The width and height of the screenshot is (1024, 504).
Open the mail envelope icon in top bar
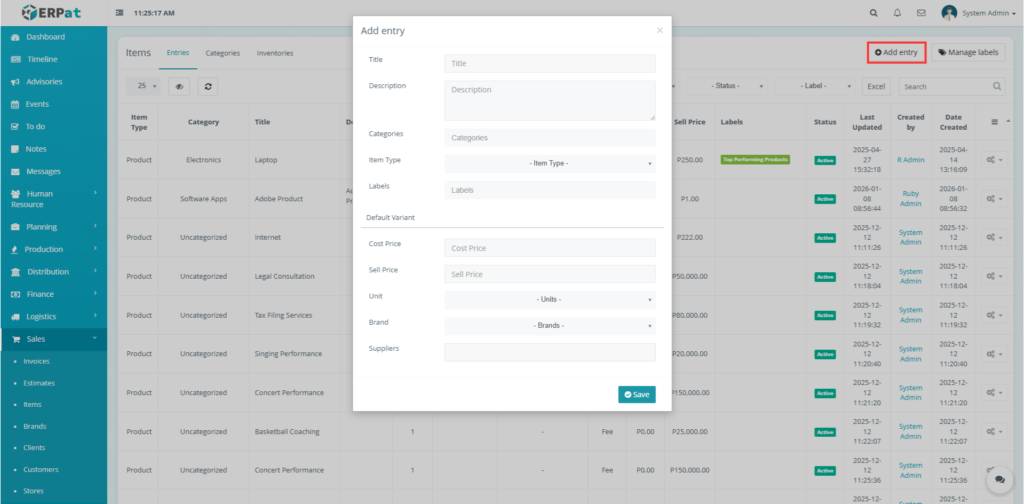[921, 13]
